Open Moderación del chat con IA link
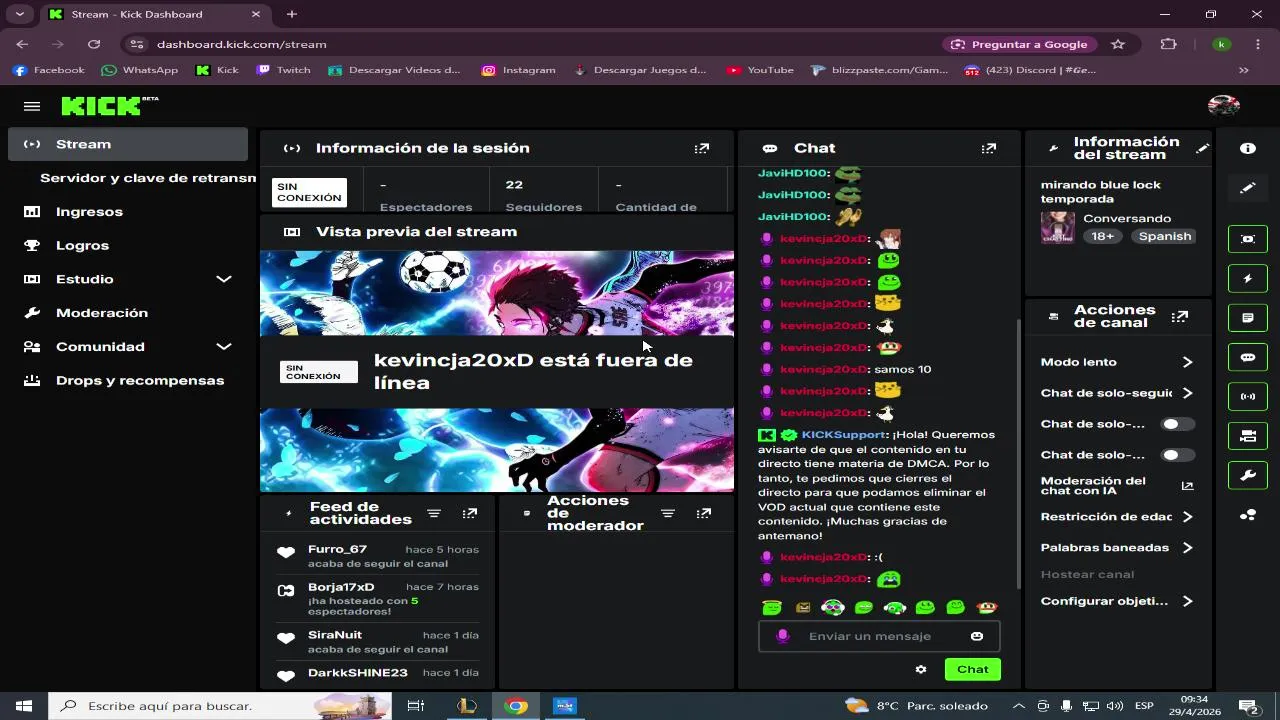Viewport: 1280px width, 720px height. click(x=1118, y=486)
